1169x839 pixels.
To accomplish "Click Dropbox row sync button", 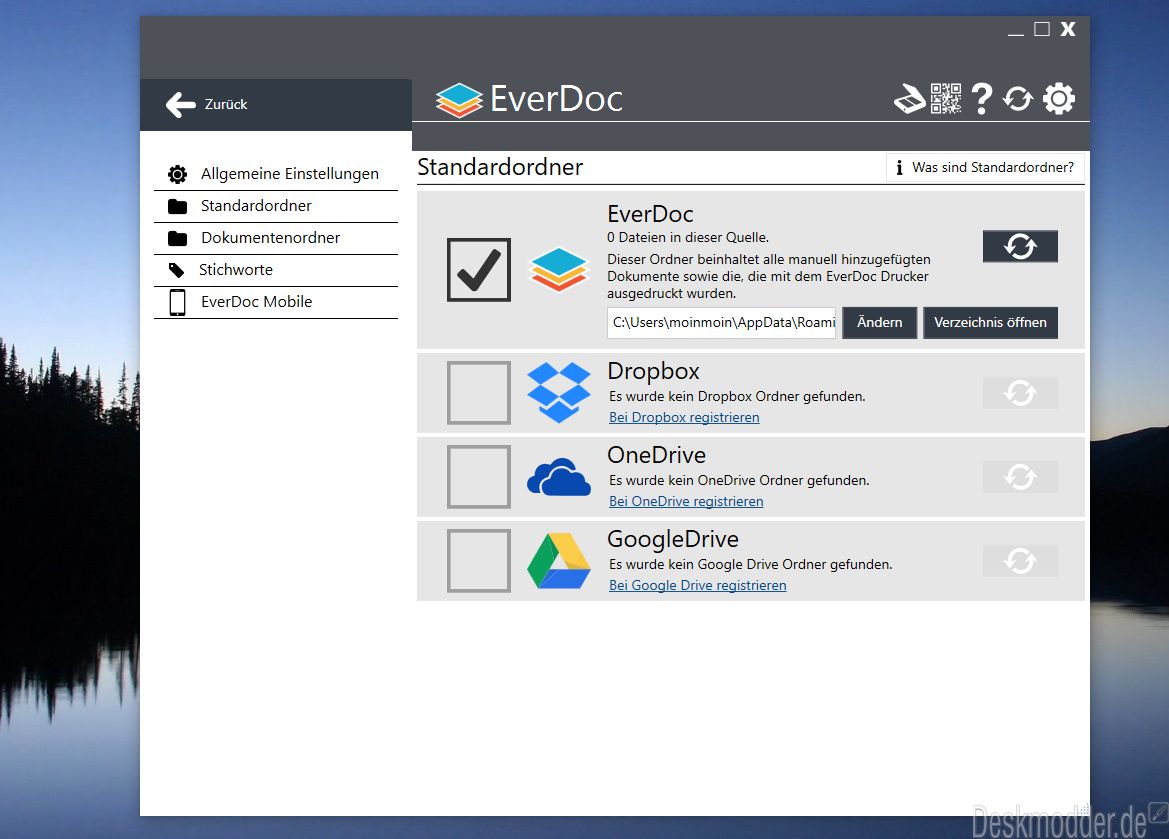I will click(1020, 393).
